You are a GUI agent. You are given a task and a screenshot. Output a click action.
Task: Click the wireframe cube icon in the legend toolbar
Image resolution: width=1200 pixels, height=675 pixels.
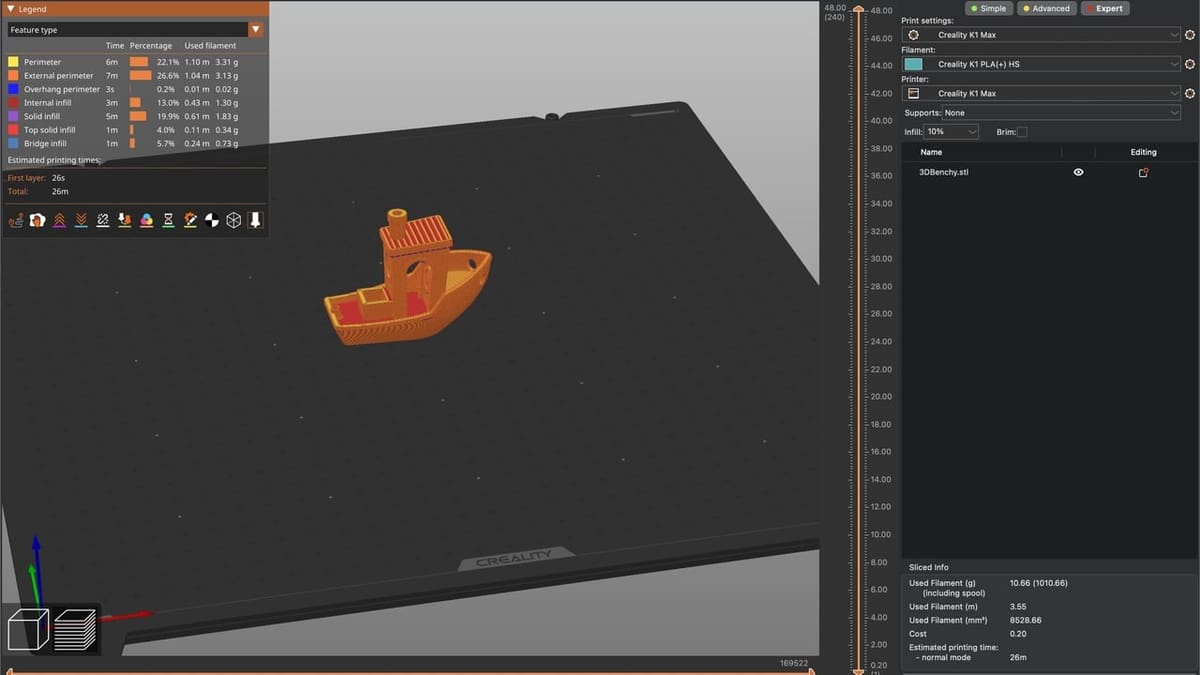click(233, 220)
